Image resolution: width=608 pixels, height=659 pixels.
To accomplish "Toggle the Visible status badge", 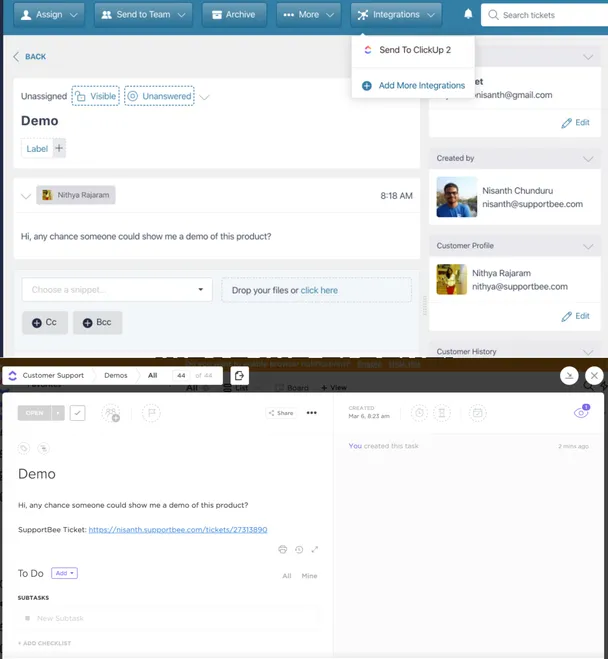I will (95, 96).
